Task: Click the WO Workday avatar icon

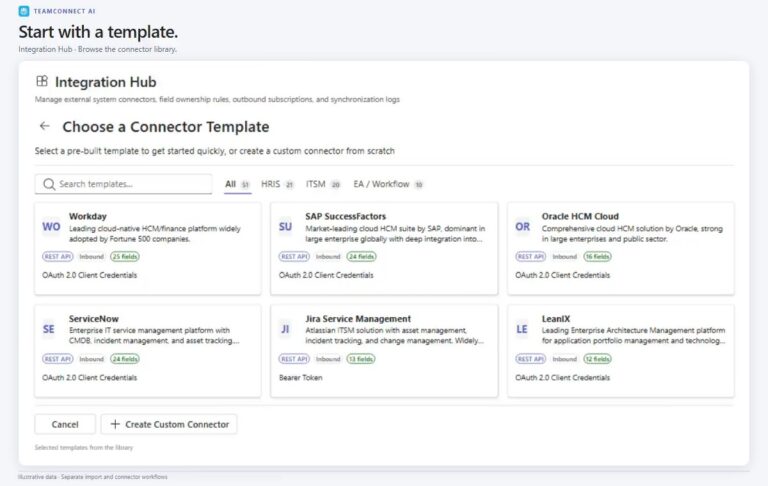Action: point(51,227)
